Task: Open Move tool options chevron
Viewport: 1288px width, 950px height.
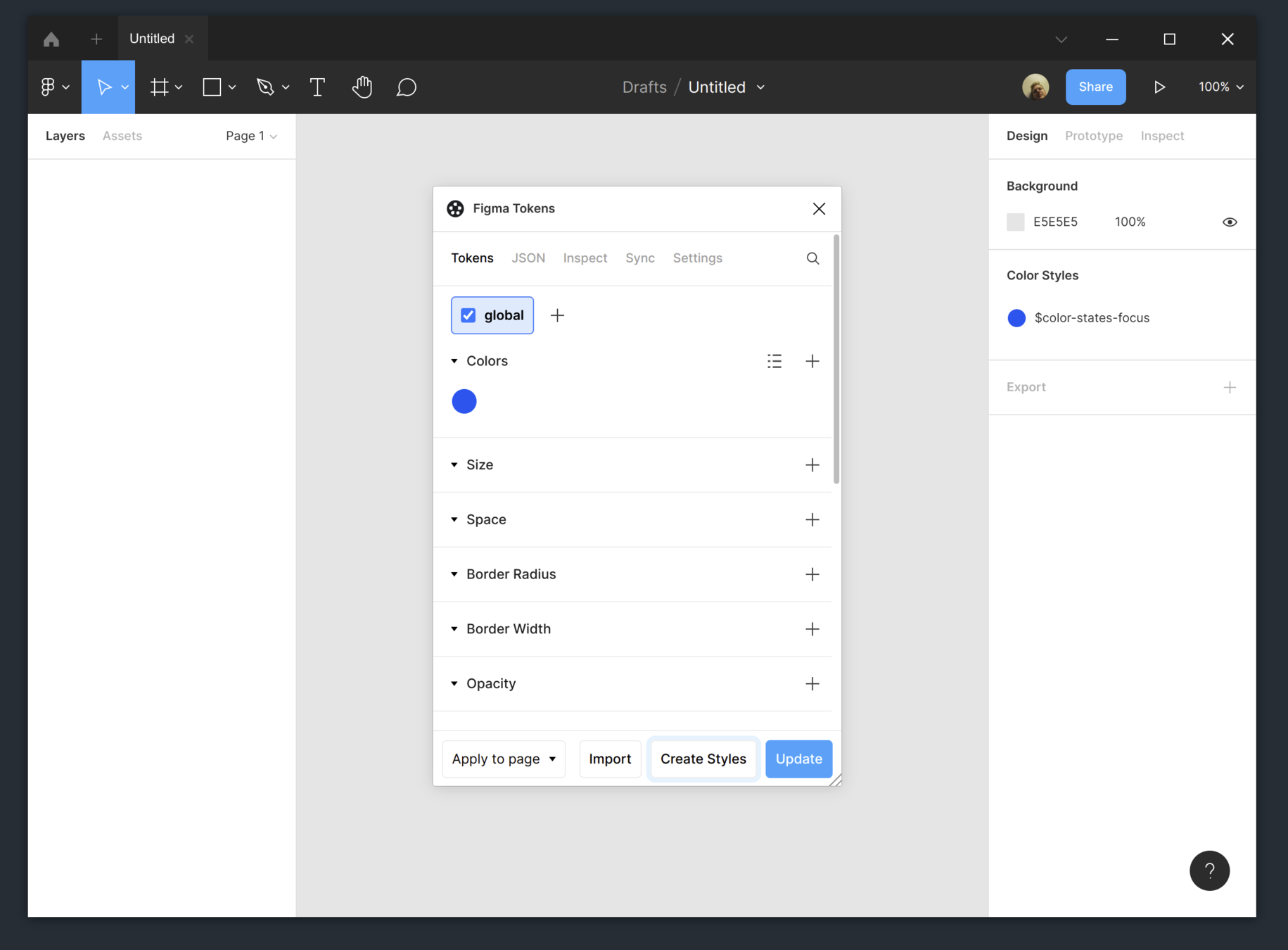Action: (x=125, y=87)
